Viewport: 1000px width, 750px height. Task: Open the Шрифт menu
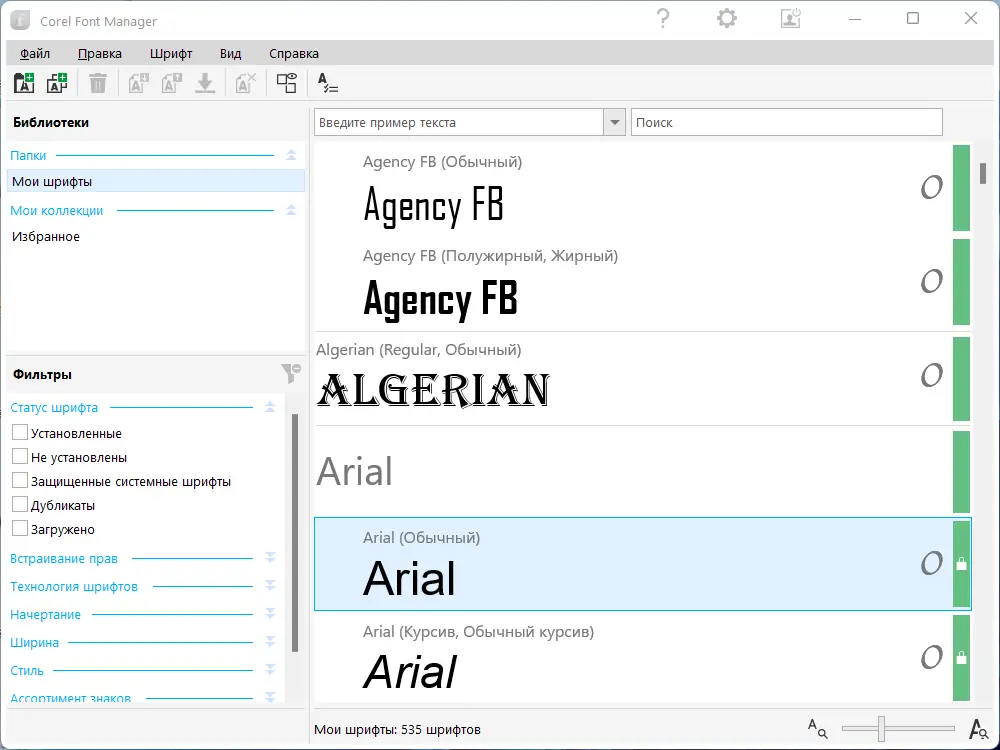[x=171, y=54]
